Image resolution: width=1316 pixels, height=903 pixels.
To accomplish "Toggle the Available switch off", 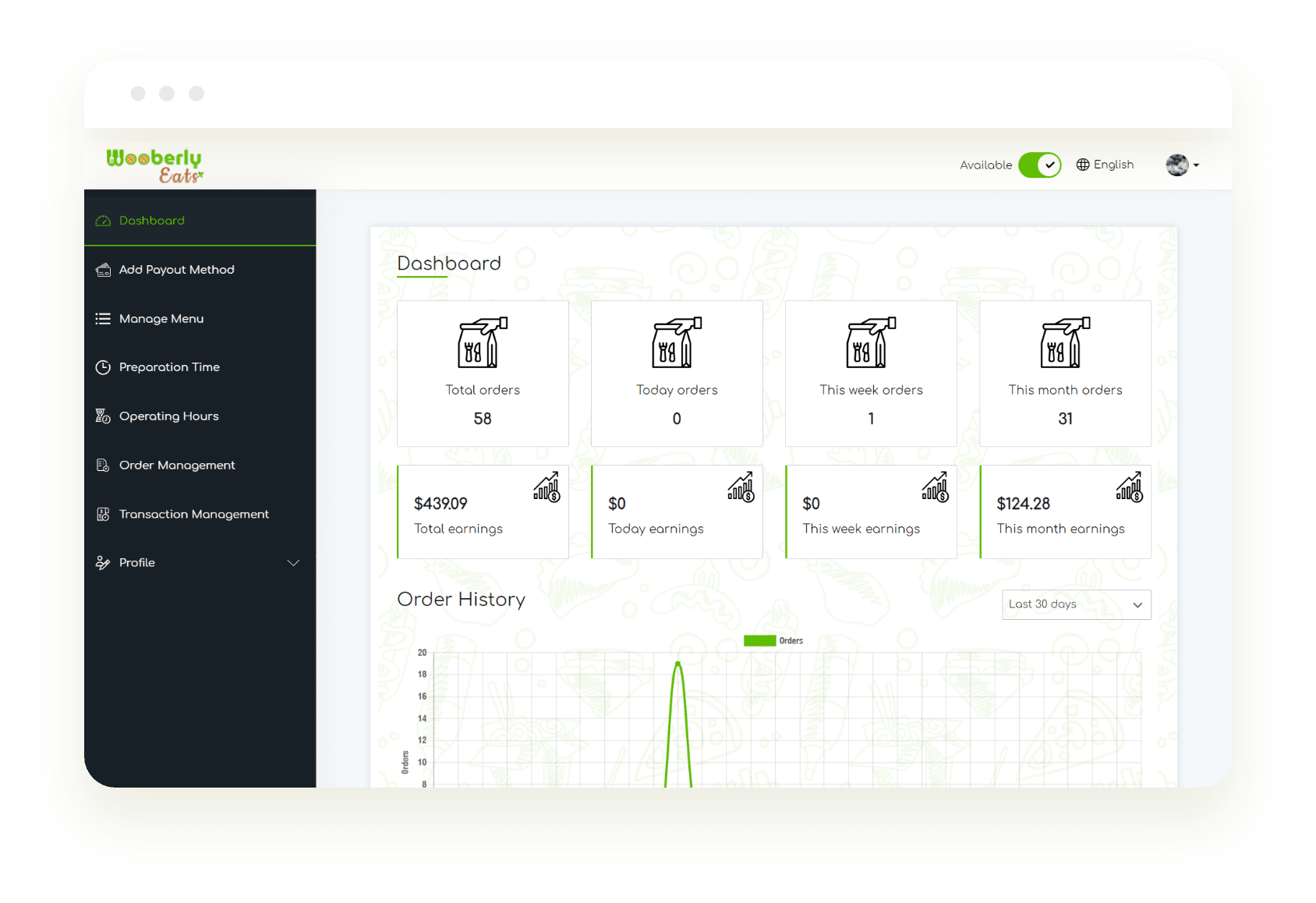I will click(1040, 165).
